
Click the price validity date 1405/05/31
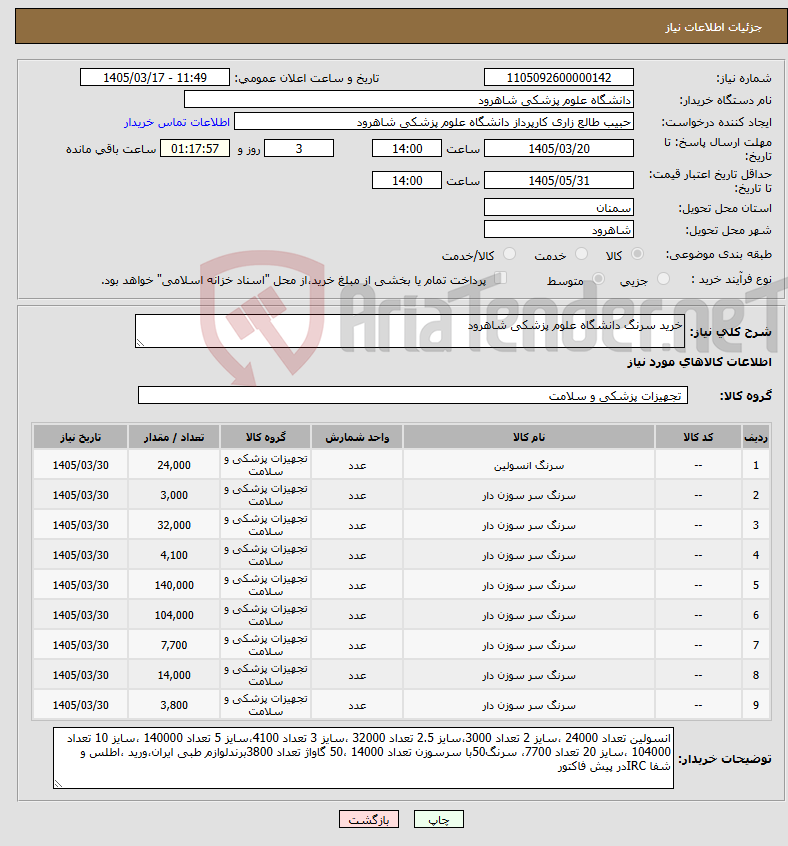pos(559,180)
